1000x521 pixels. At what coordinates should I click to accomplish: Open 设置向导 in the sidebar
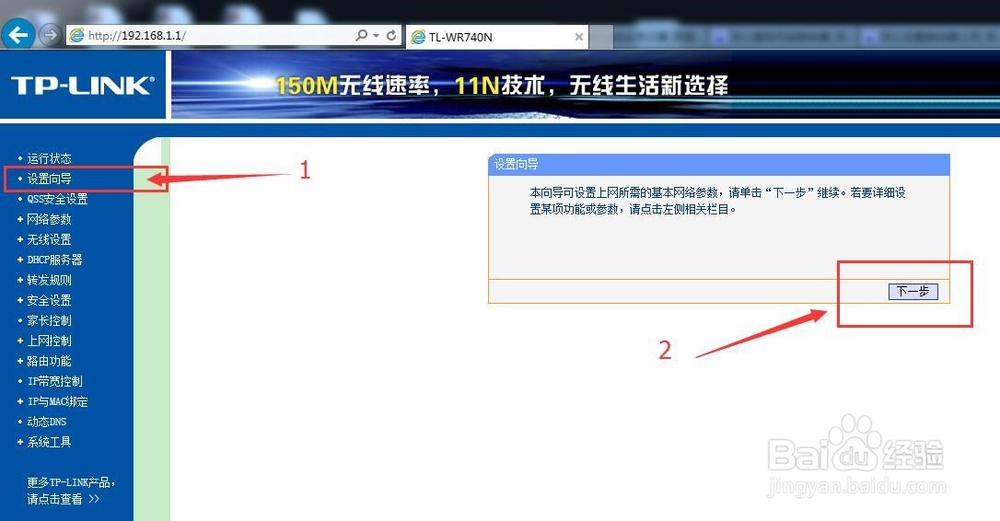[x=49, y=179]
